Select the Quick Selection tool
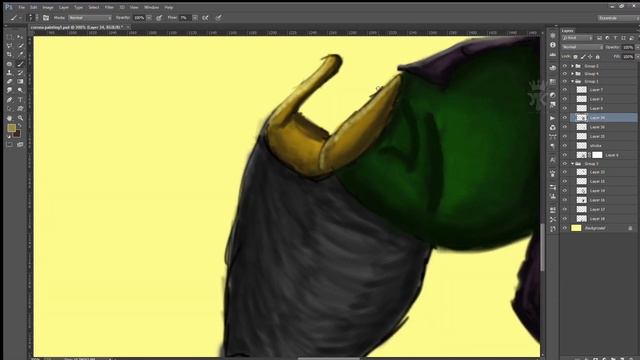640x360 pixels. 20,46
